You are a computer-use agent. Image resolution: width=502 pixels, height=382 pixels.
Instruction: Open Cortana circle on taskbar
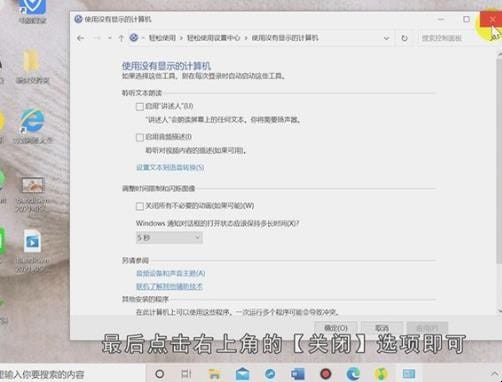160,374
